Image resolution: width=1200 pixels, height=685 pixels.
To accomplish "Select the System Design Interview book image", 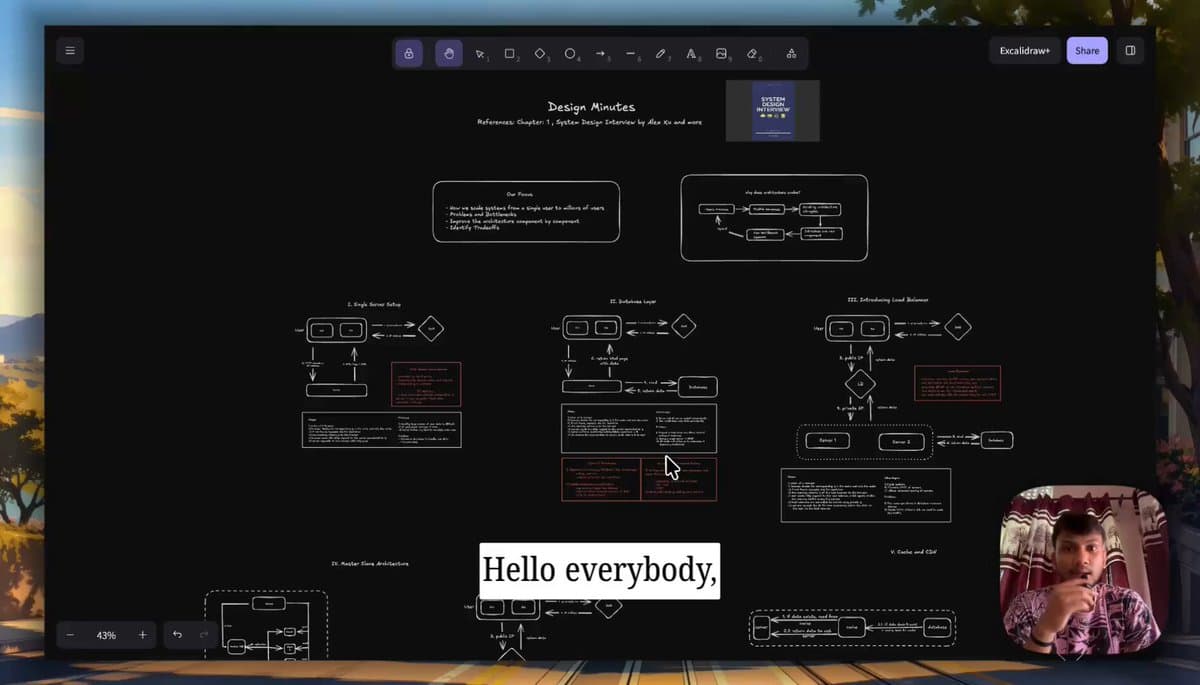I will pyautogui.click(x=773, y=111).
